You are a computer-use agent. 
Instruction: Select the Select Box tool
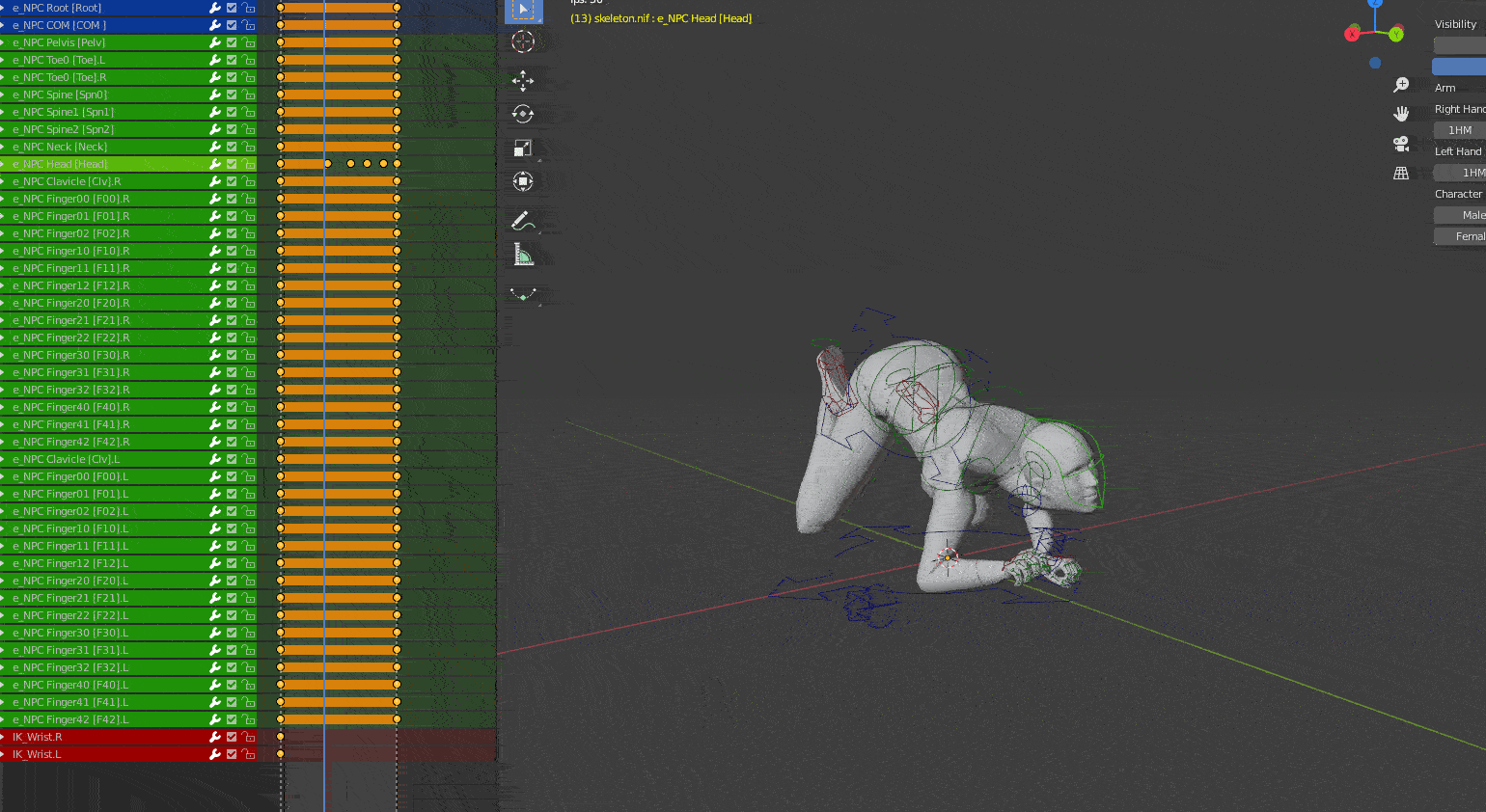(523, 11)
